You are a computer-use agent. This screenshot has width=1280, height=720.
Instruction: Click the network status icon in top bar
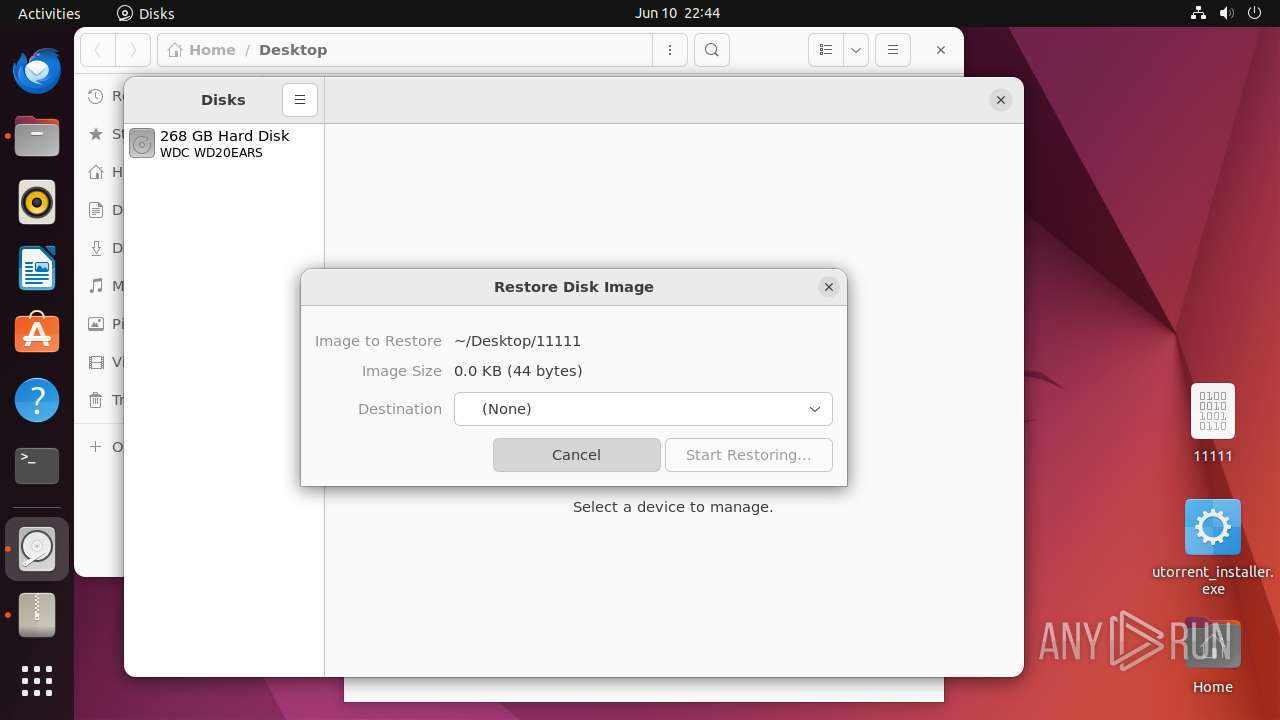click(1199, 13)
